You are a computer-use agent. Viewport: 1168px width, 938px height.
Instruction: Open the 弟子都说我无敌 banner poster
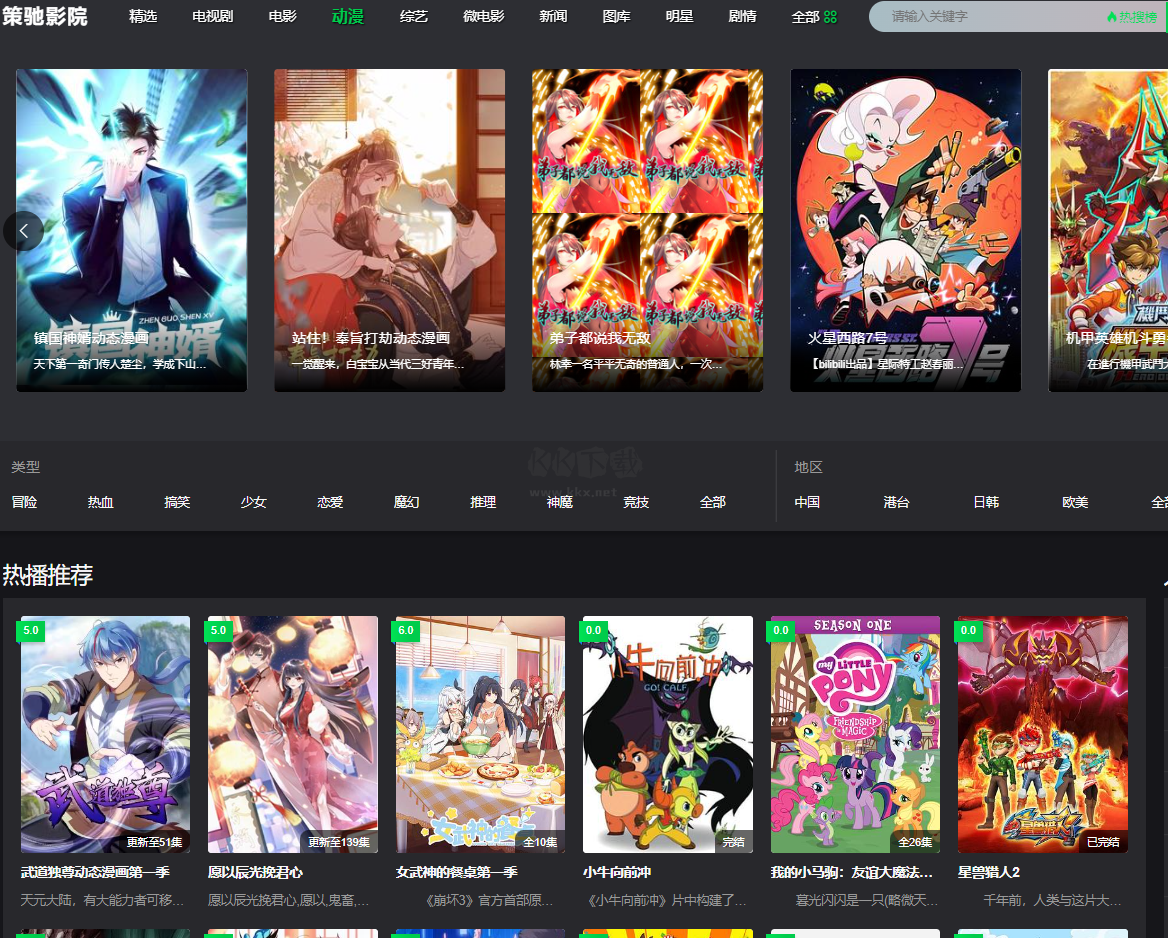(647, 230)
